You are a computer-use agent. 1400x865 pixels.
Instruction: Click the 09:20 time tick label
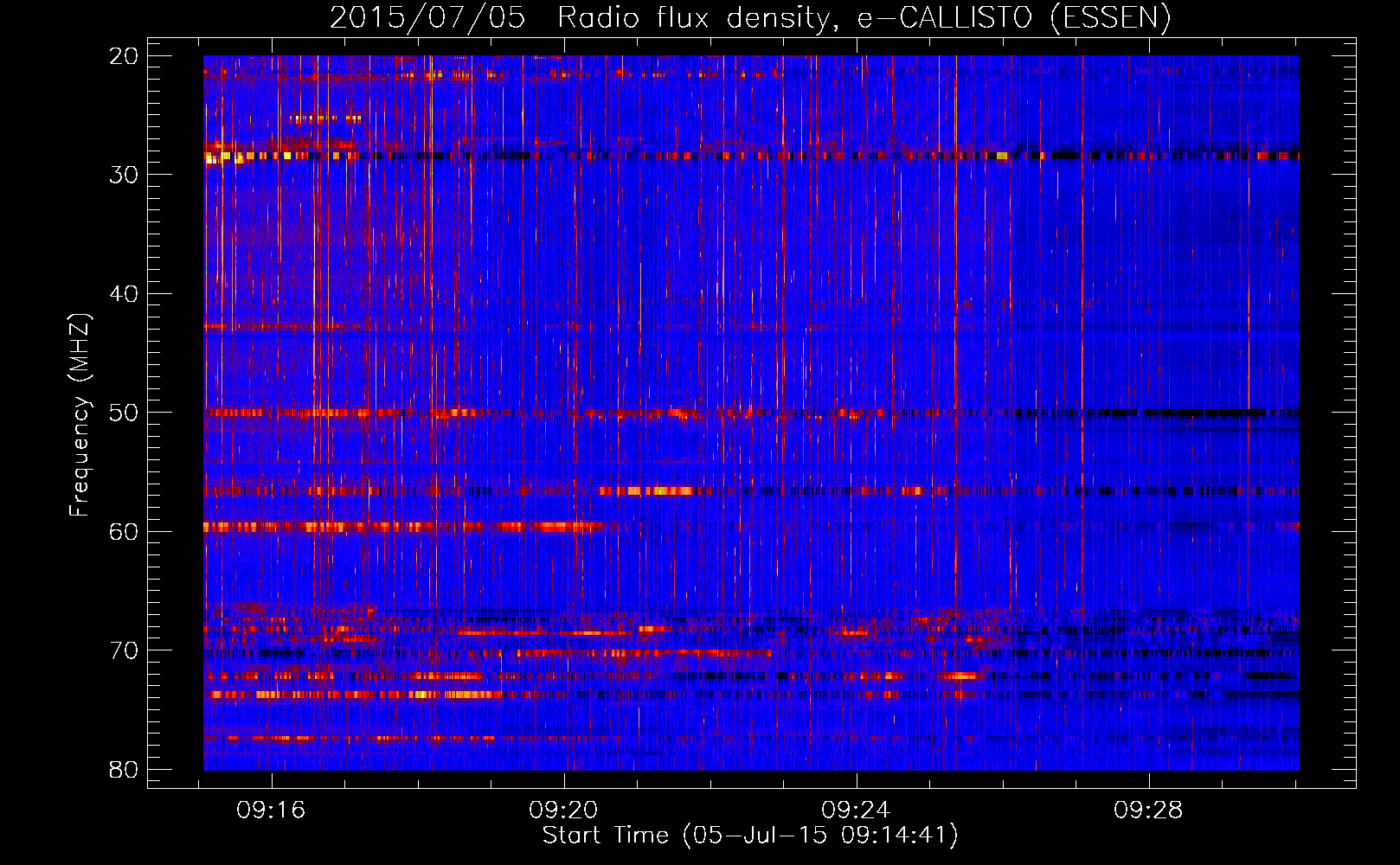point(564,811)
